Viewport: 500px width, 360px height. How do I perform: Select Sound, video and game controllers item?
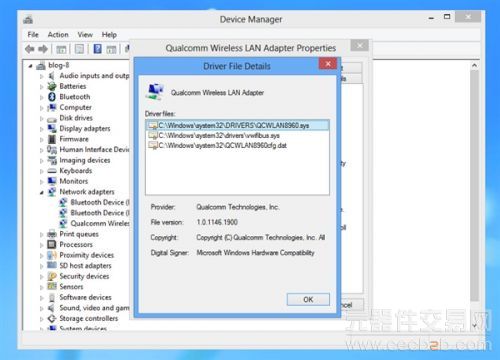(94, 308)
